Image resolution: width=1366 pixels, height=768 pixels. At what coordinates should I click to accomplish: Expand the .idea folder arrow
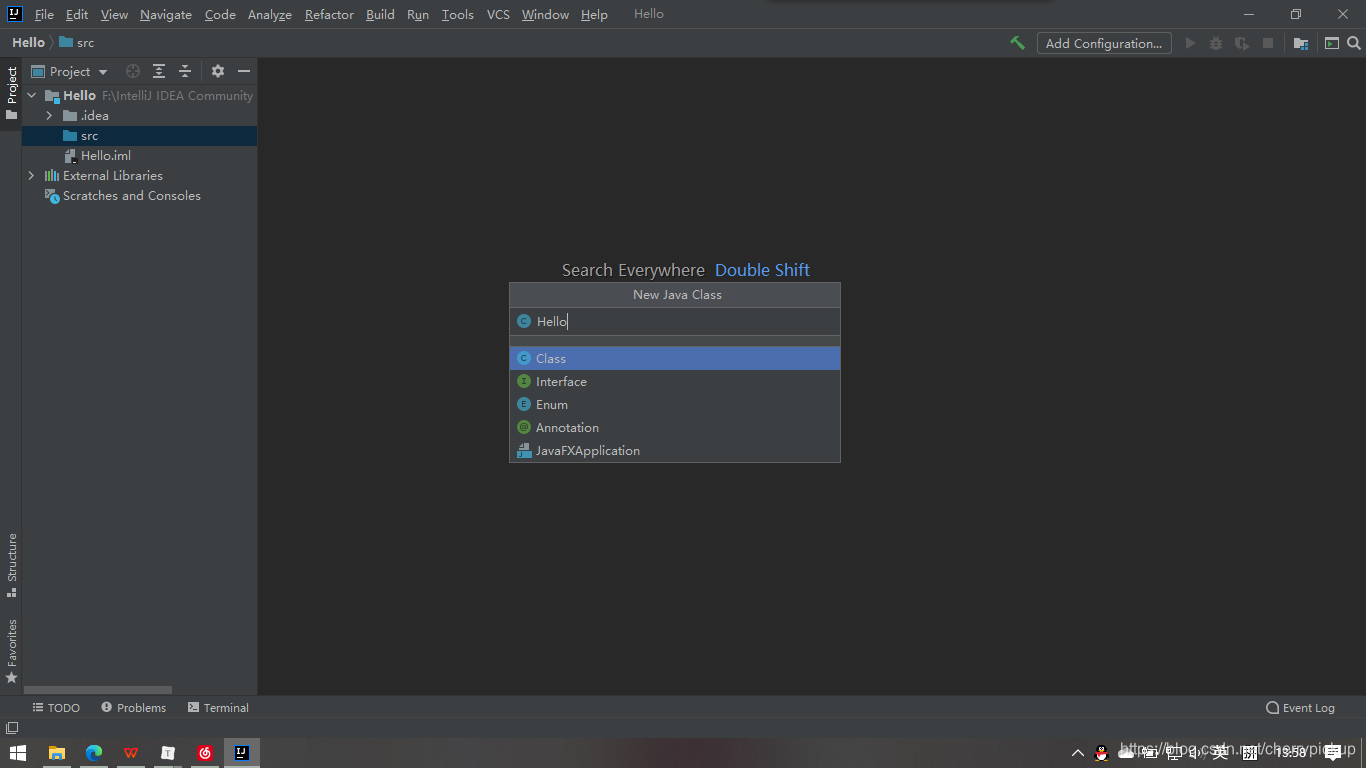click(x=49, y=116)
